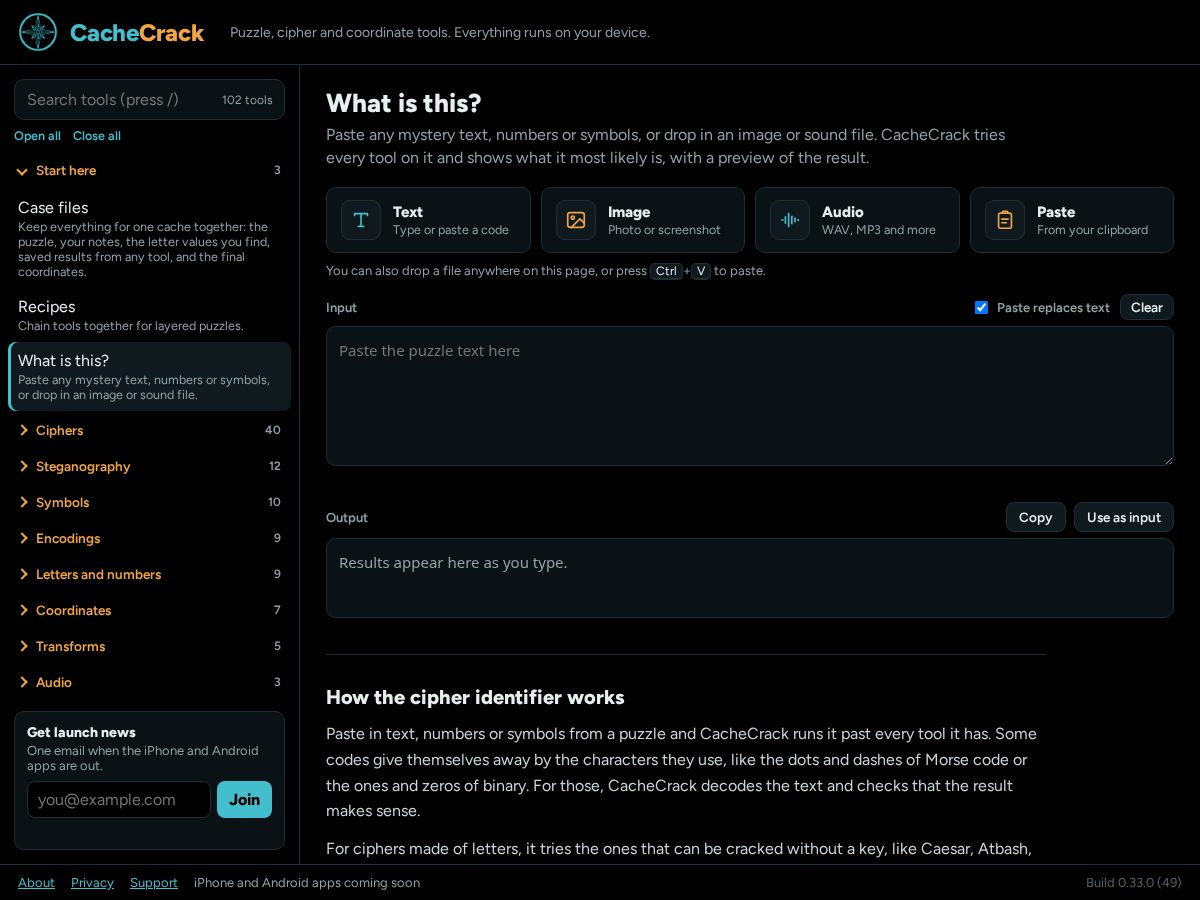Open the Support footer link
This screenshot has width=1200, height=900.
pyautogui.click(x=154, y=883)
